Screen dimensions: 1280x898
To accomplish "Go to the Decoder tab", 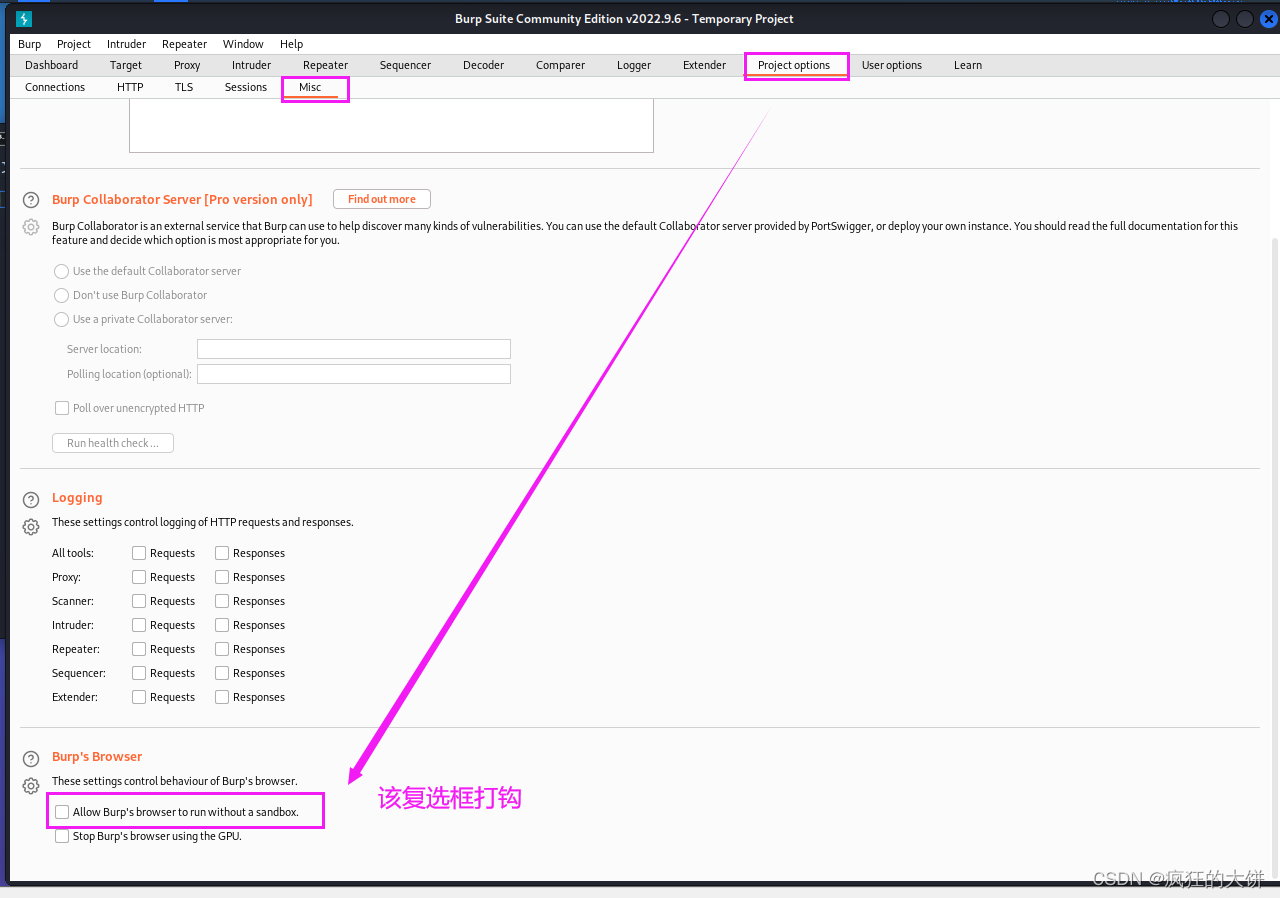I will [484, 65].
